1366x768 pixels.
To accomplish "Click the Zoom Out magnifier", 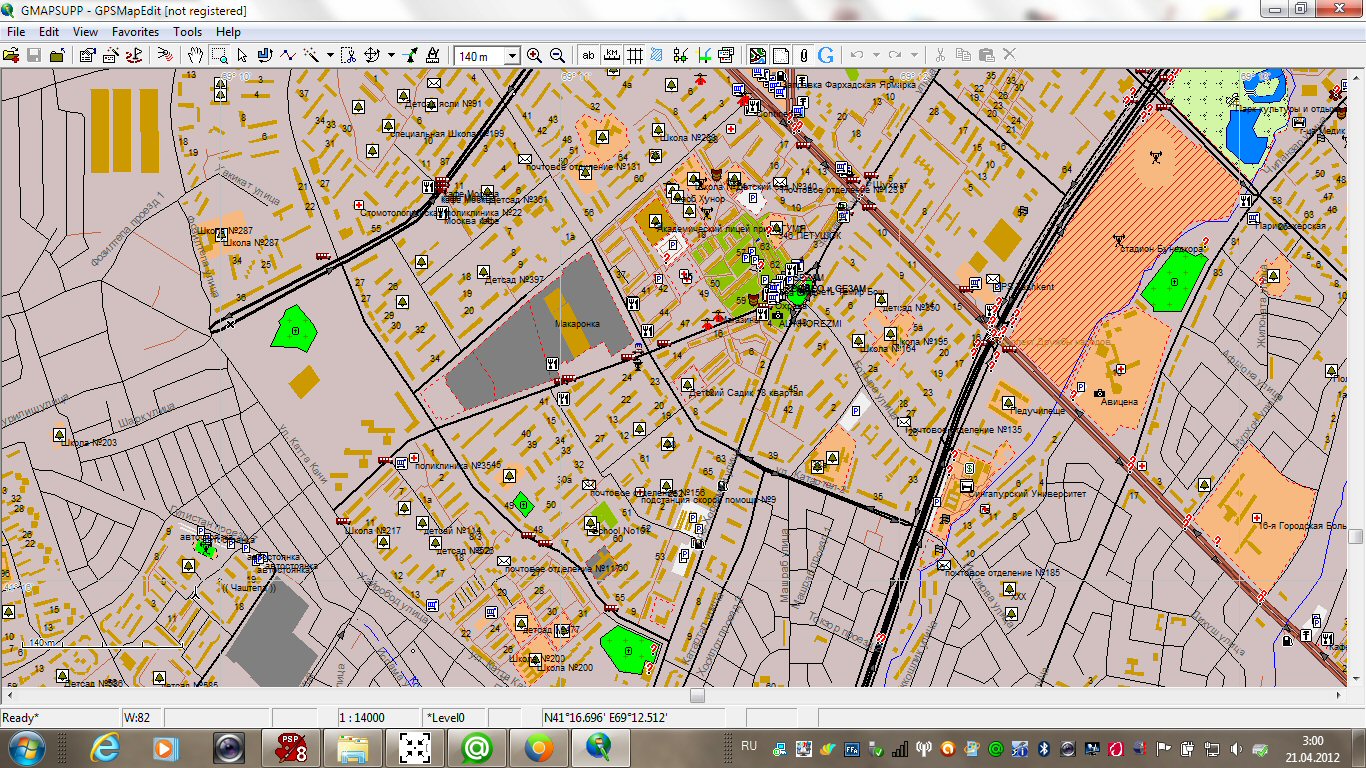I will point(557,55).
